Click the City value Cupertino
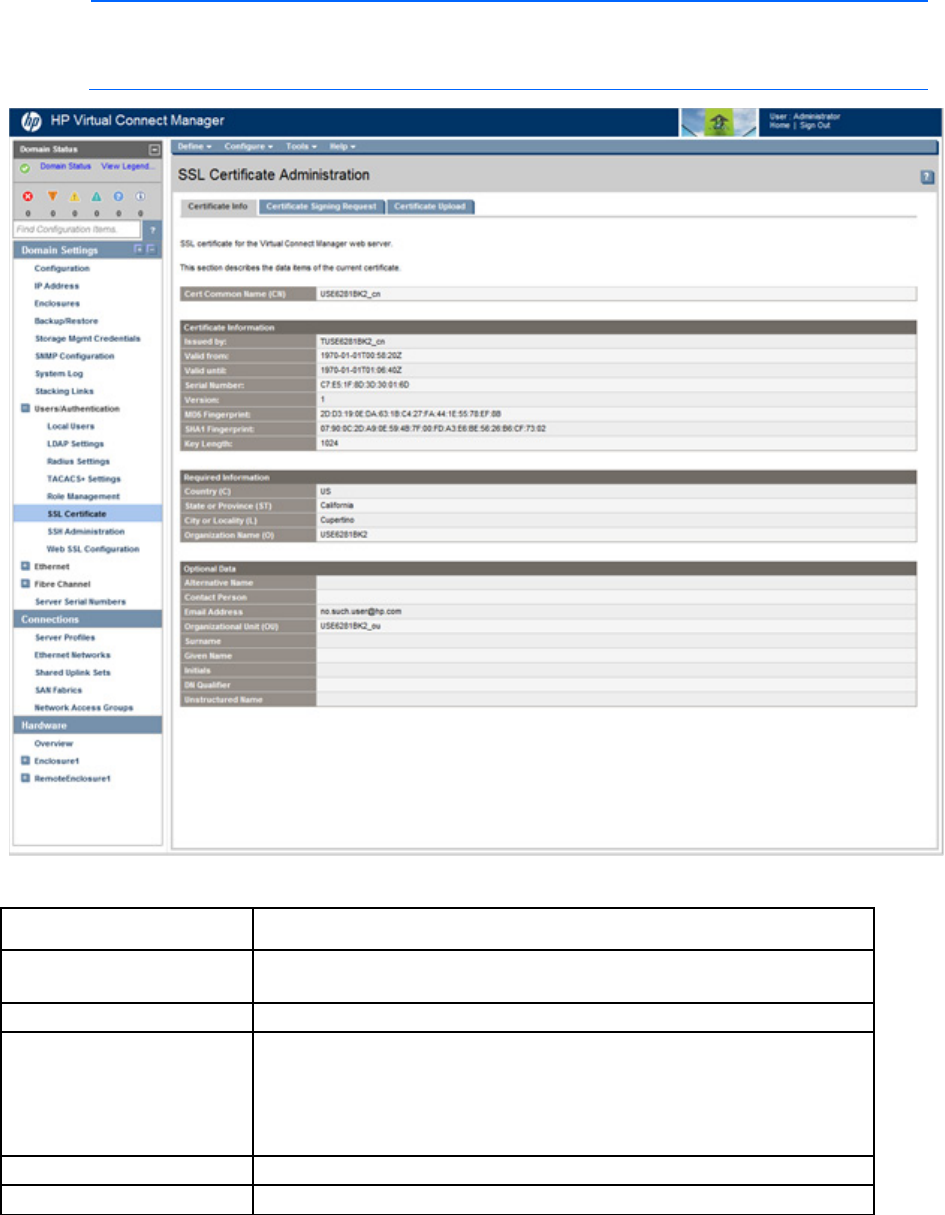 [x=335, y=520]
